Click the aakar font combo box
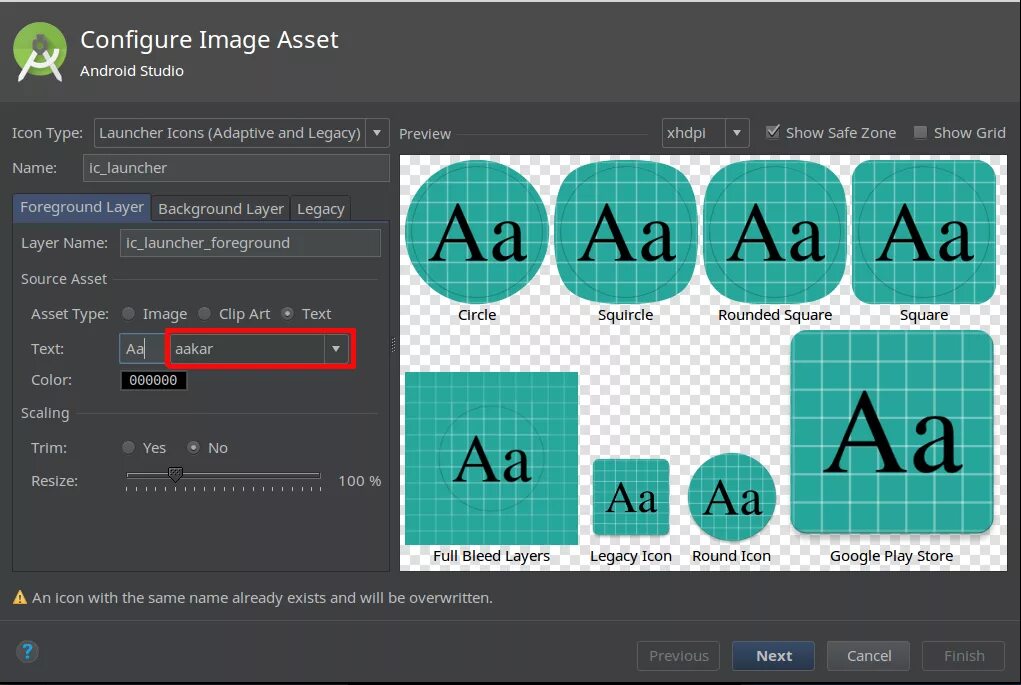Image resolution: width=1021 pixels, height=685 pixels. pyautogui.click(x=260, y=349)
